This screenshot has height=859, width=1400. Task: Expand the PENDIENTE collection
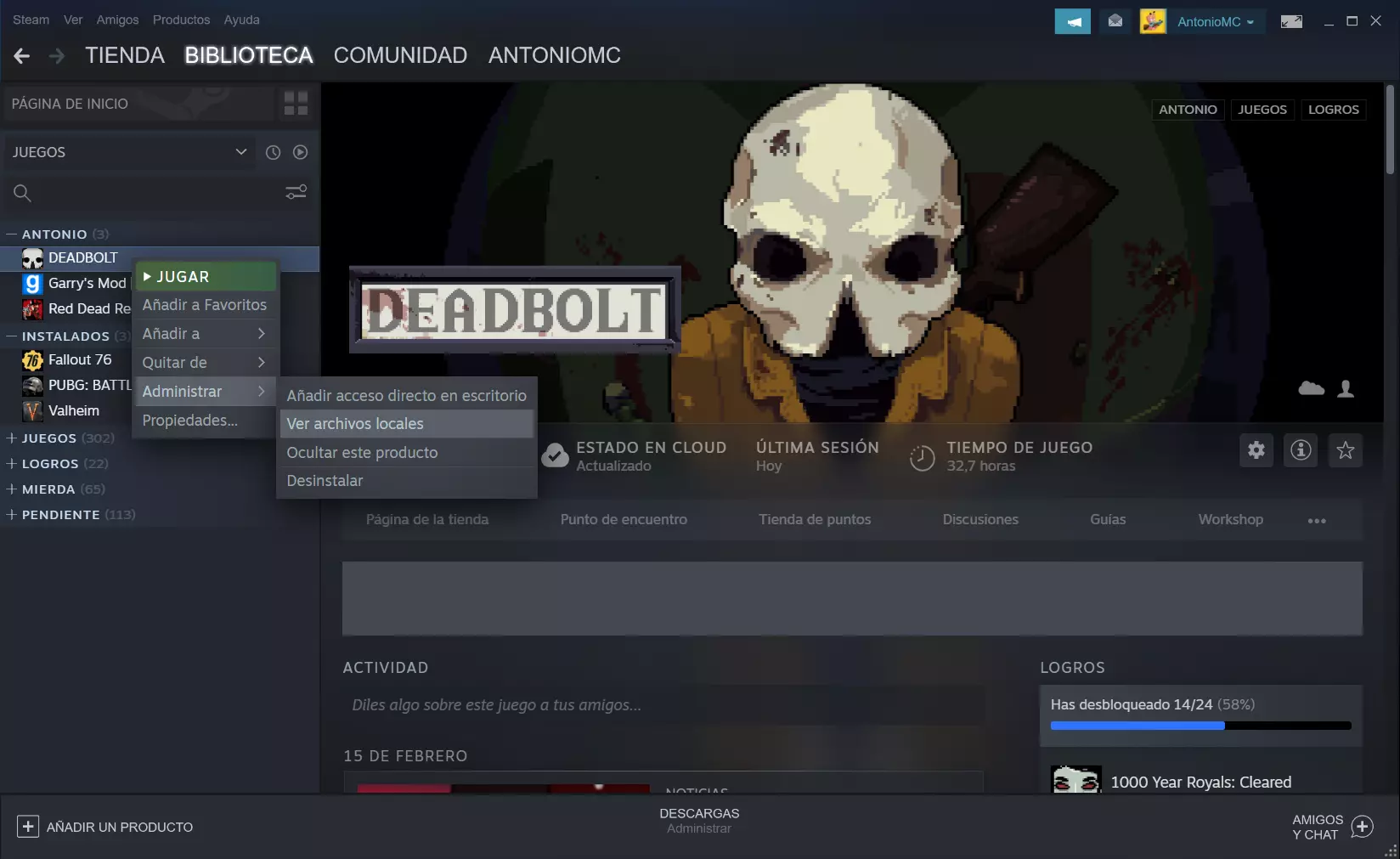[12, 515]
